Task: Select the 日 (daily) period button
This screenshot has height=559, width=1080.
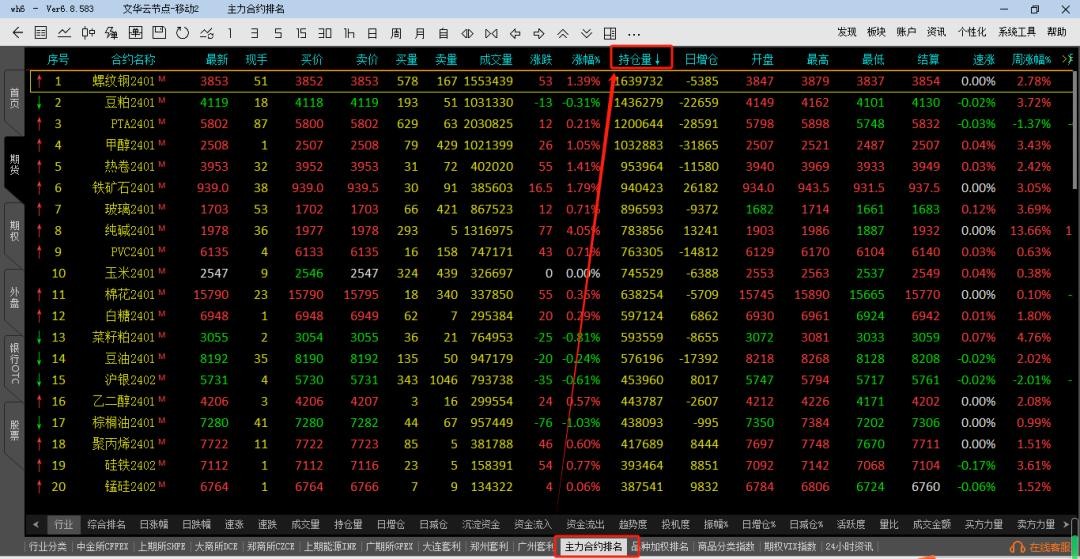Action: 372,33
